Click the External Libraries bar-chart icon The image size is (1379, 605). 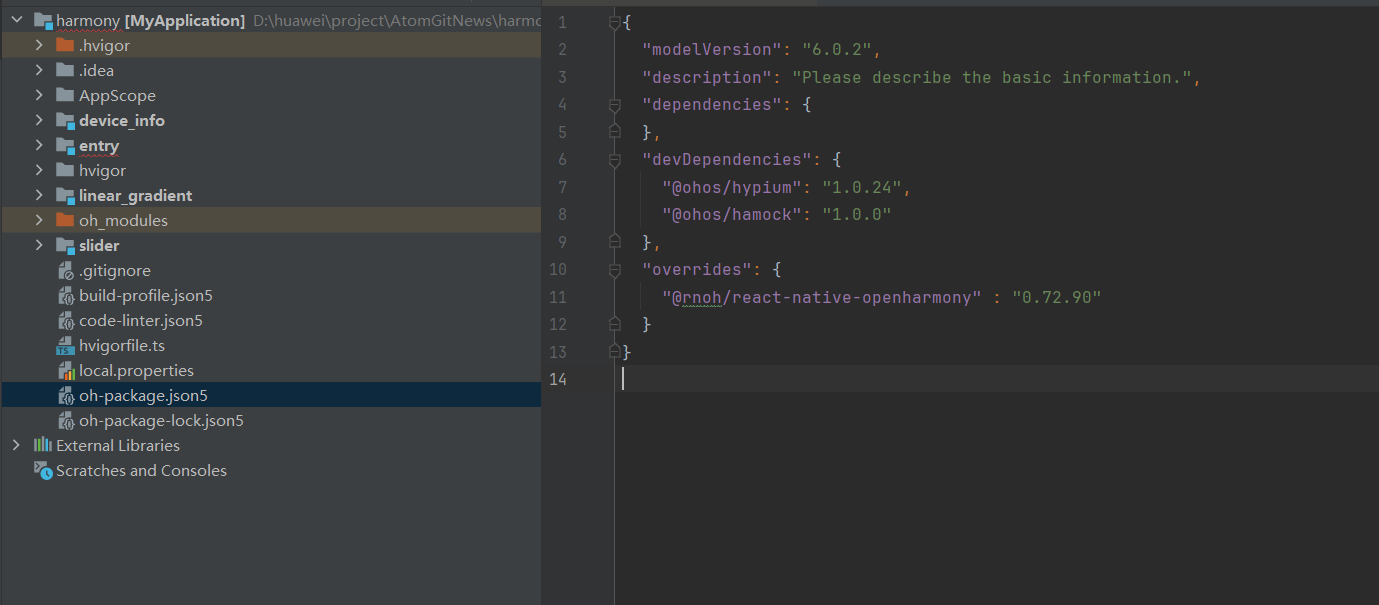point(43,445)
